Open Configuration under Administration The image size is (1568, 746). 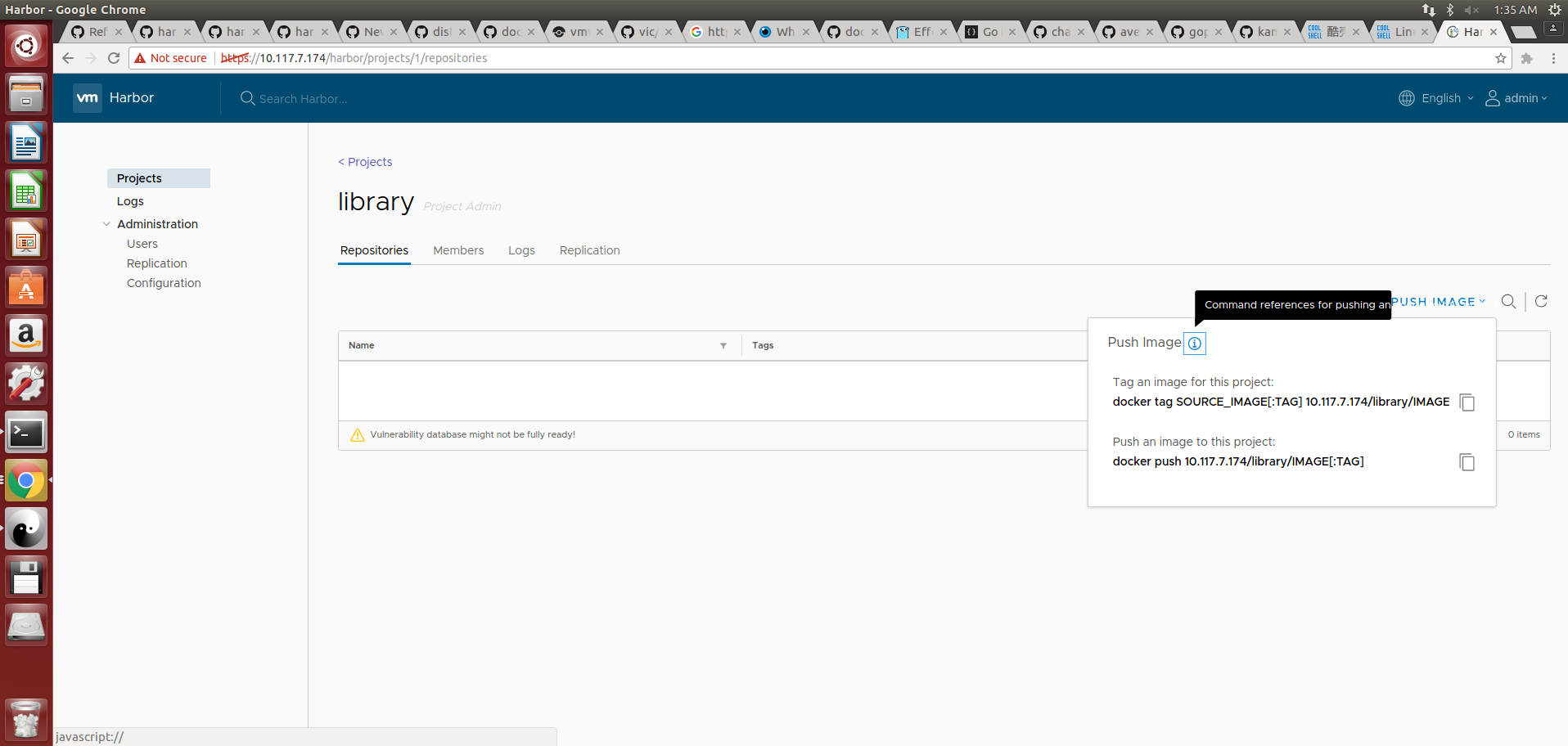164,283
